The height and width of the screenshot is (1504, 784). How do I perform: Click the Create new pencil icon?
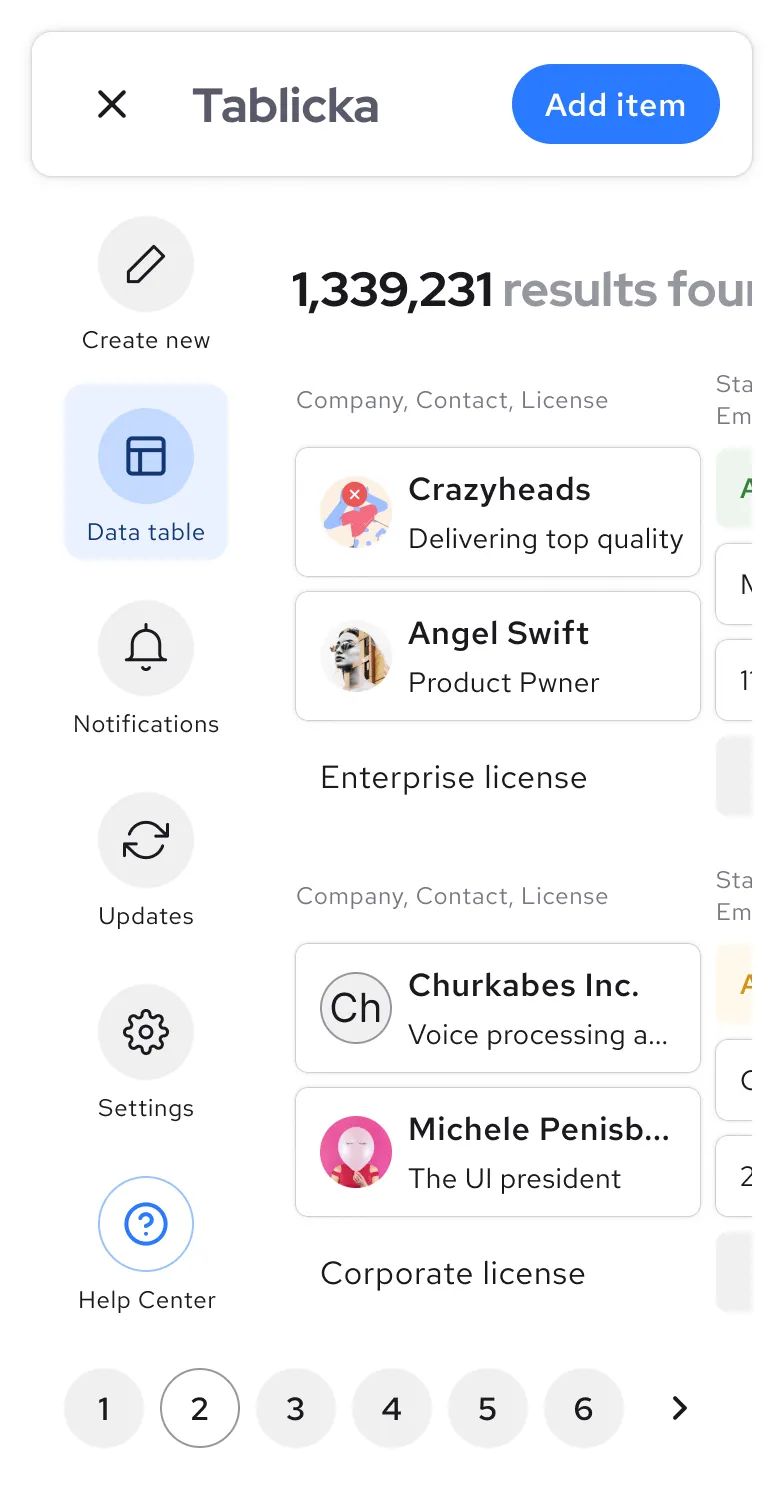pos(146,265)
